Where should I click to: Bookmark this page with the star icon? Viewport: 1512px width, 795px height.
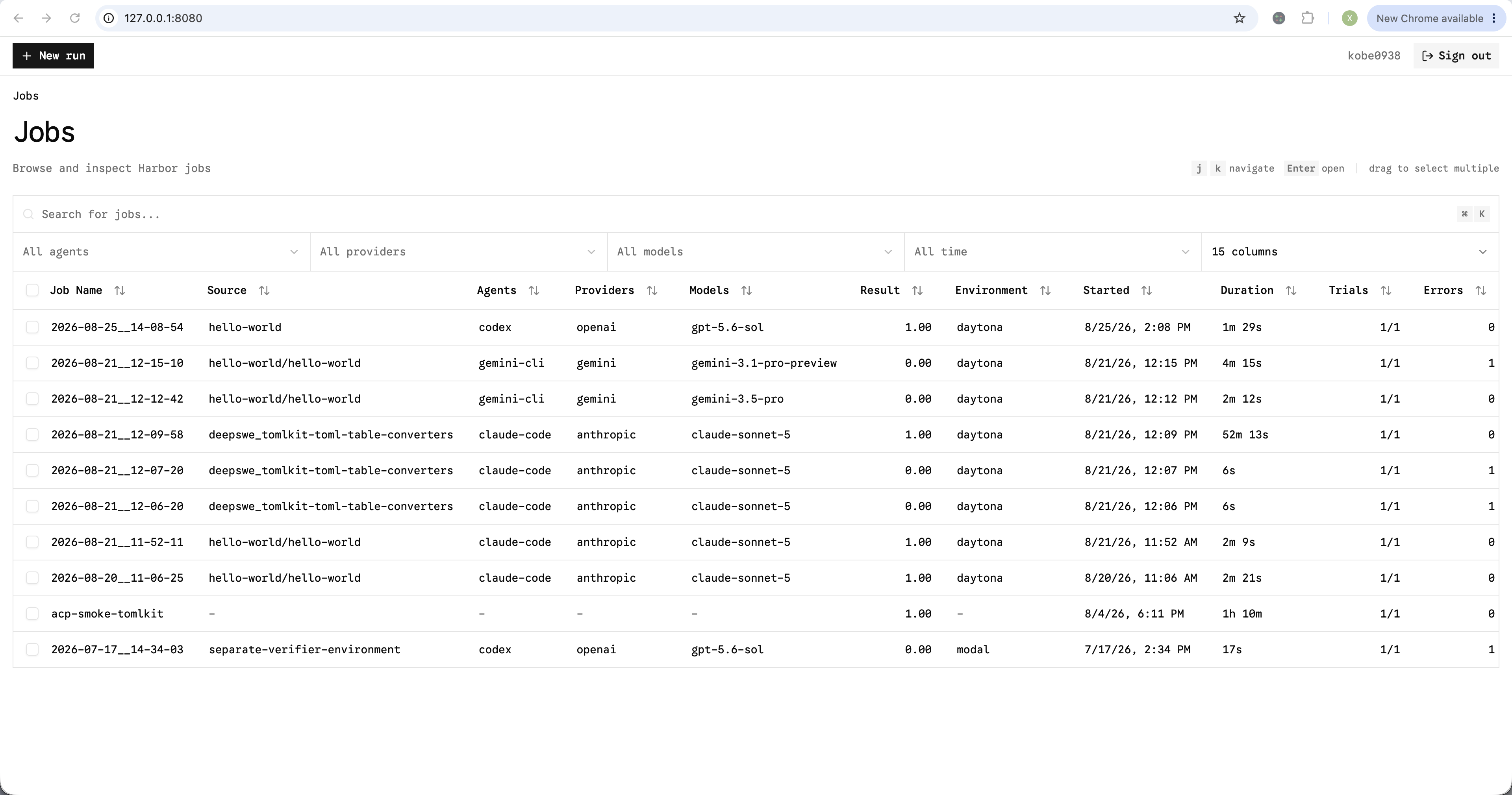point(1239,18)
